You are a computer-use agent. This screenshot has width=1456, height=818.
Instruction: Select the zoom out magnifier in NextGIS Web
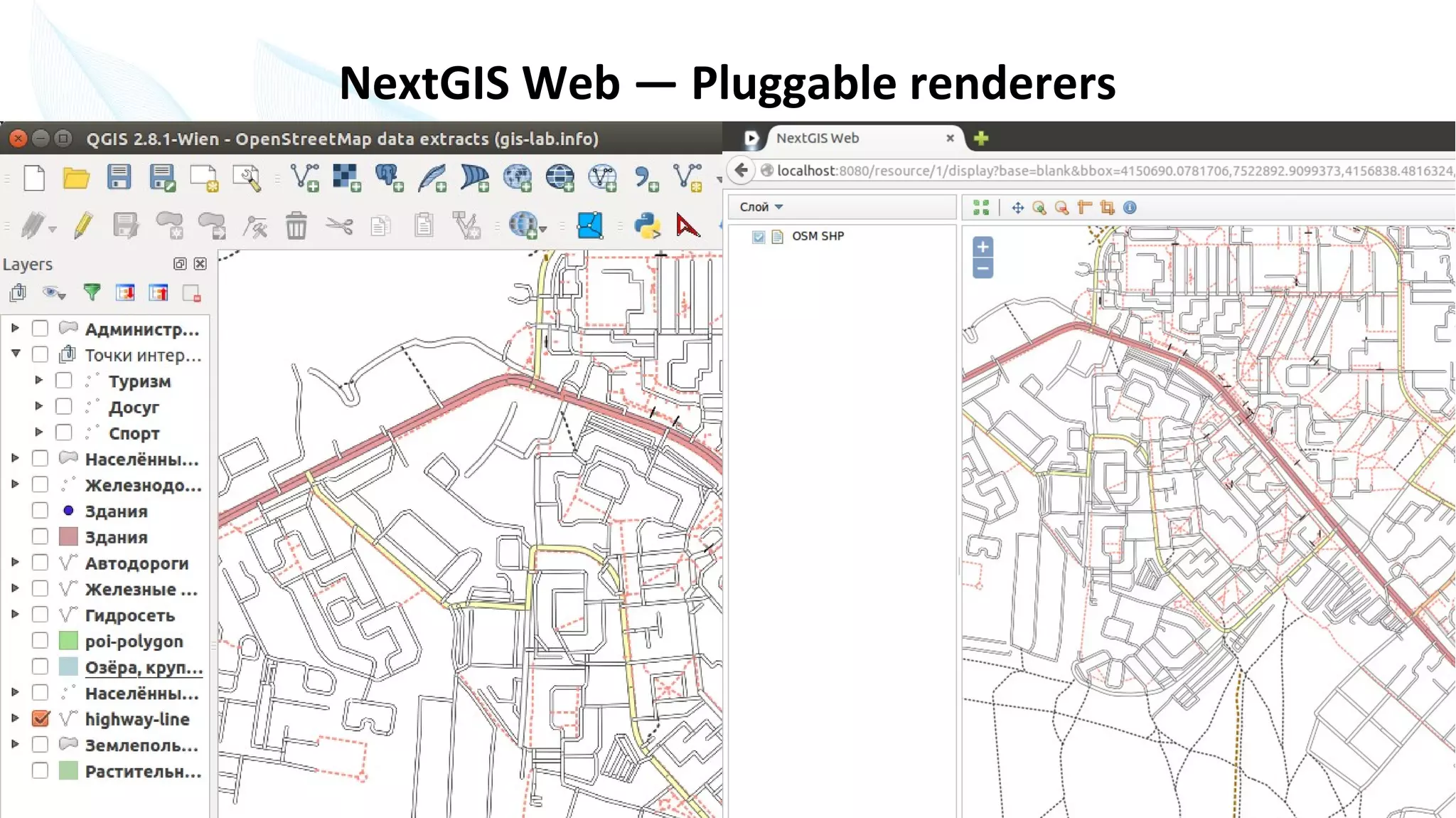1061,208
